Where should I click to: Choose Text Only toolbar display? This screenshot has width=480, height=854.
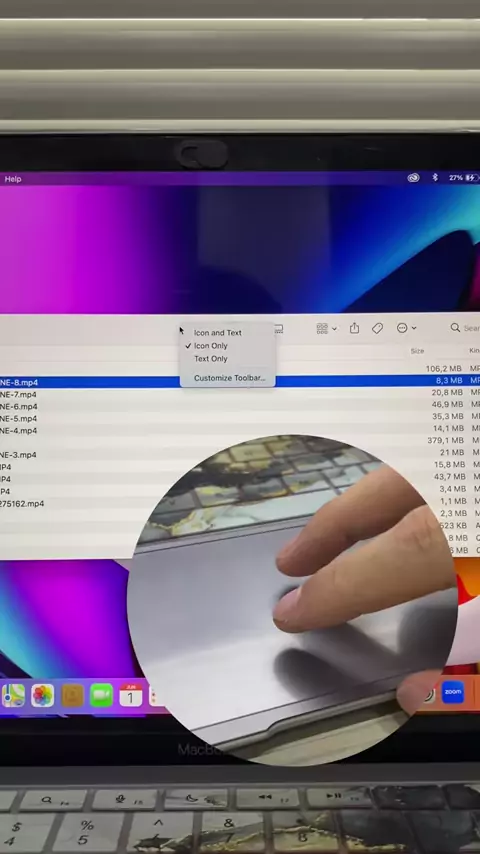(210, 359)
